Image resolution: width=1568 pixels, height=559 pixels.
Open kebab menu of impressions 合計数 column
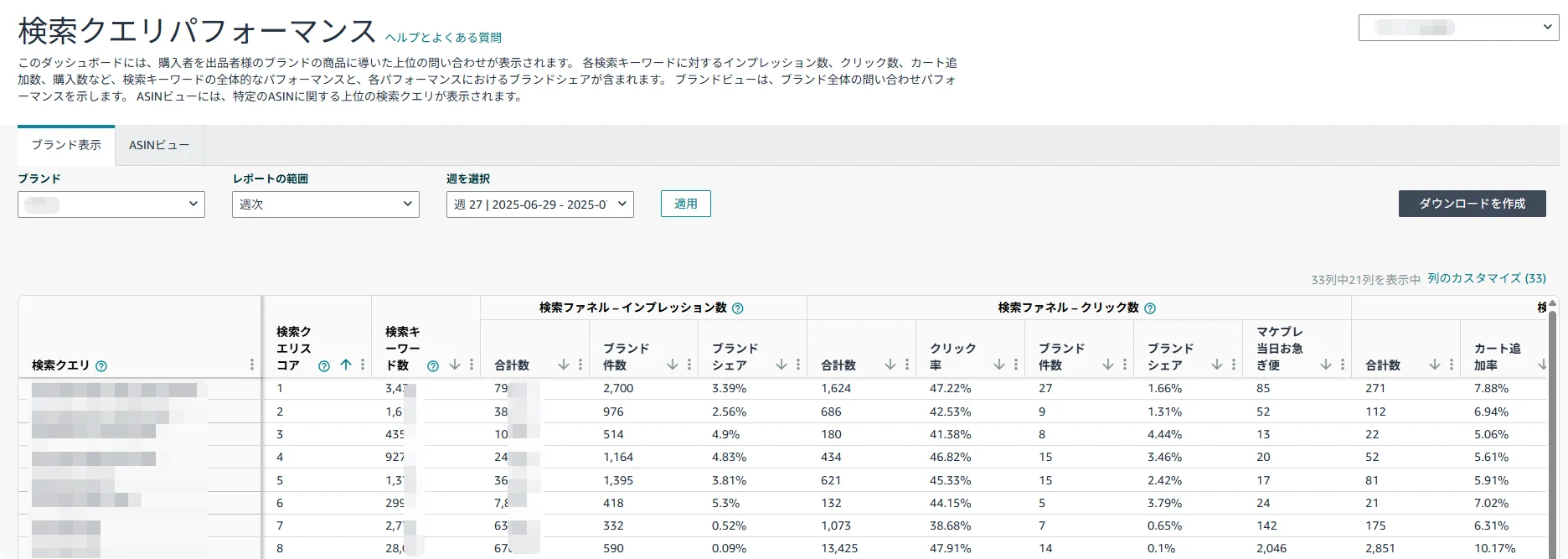[x=580, y=365]
